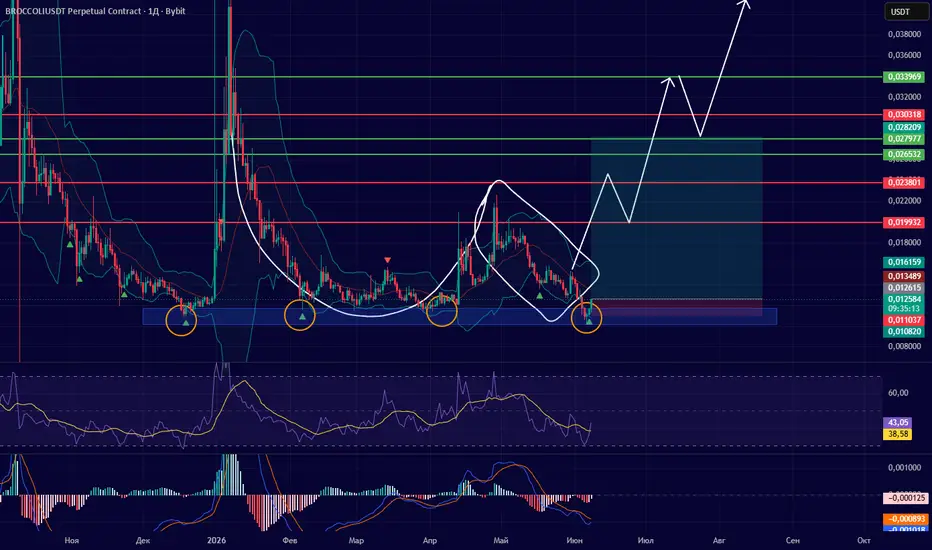Click the Фев month on time axis
This screenshot has height=550, width=932.
tap(289, 540)
